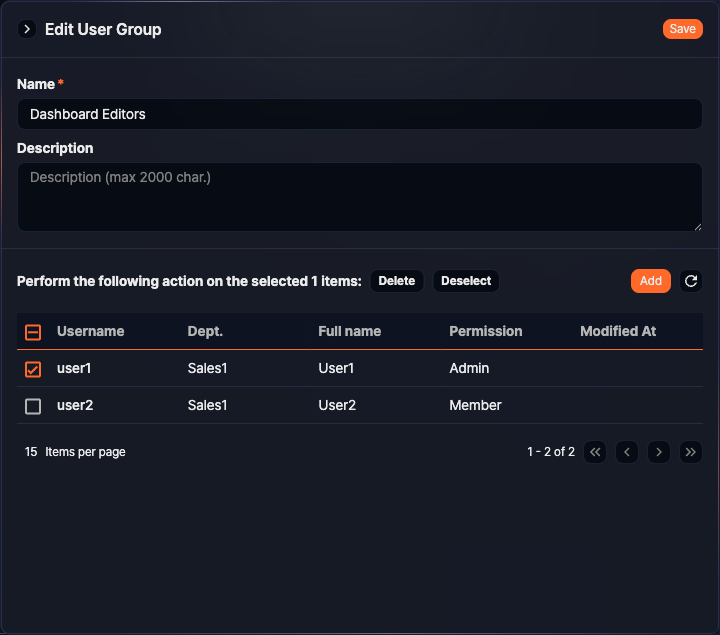Go to the next page arrow
The height and width of the screenshot is (635, 720).
(x=658, y=452)
